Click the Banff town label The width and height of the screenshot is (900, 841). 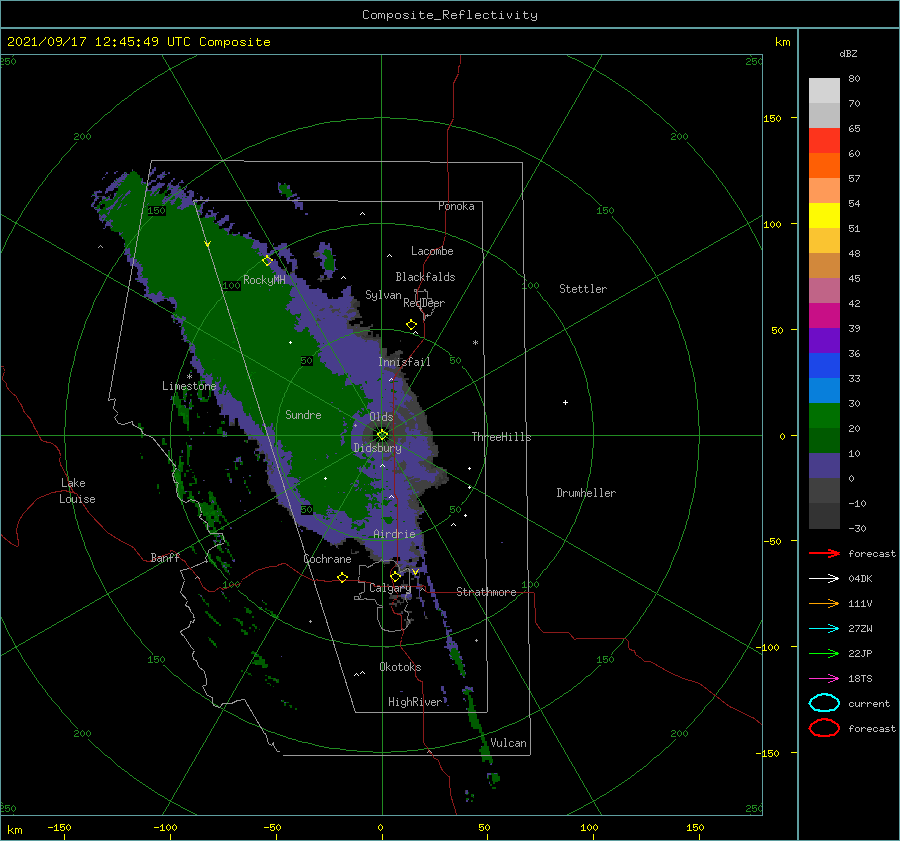[x=165, y=557]
